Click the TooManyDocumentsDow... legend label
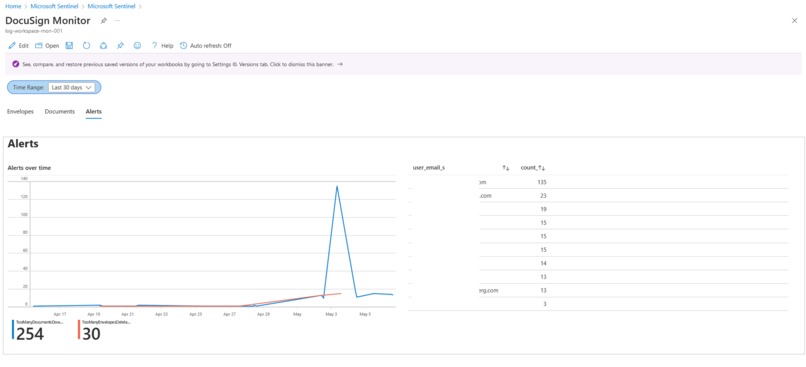The width and height of the screenshot is (806, 367). [x=39, y=322]
